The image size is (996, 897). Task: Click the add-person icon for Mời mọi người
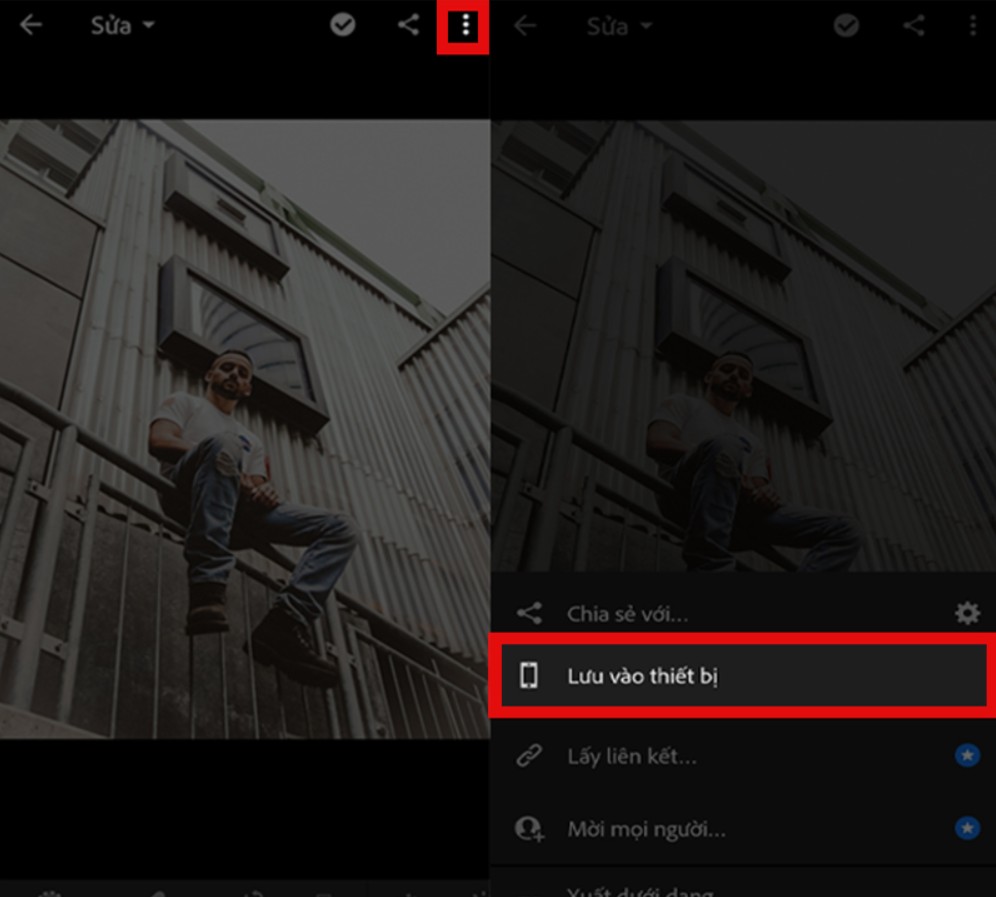(528, 828)
